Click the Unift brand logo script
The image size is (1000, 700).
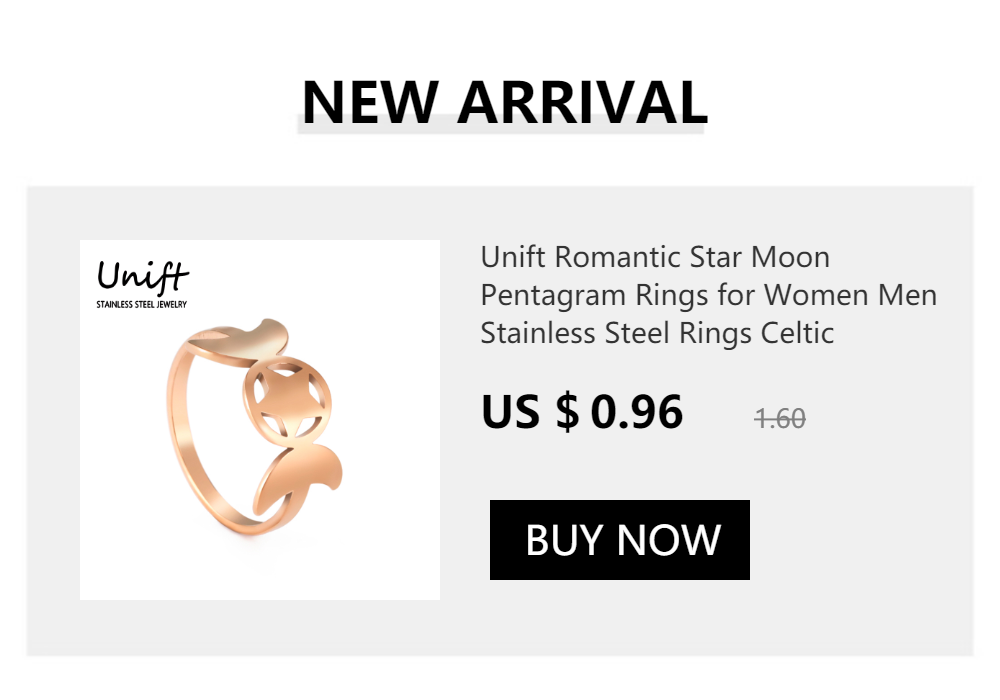[142, 276]
